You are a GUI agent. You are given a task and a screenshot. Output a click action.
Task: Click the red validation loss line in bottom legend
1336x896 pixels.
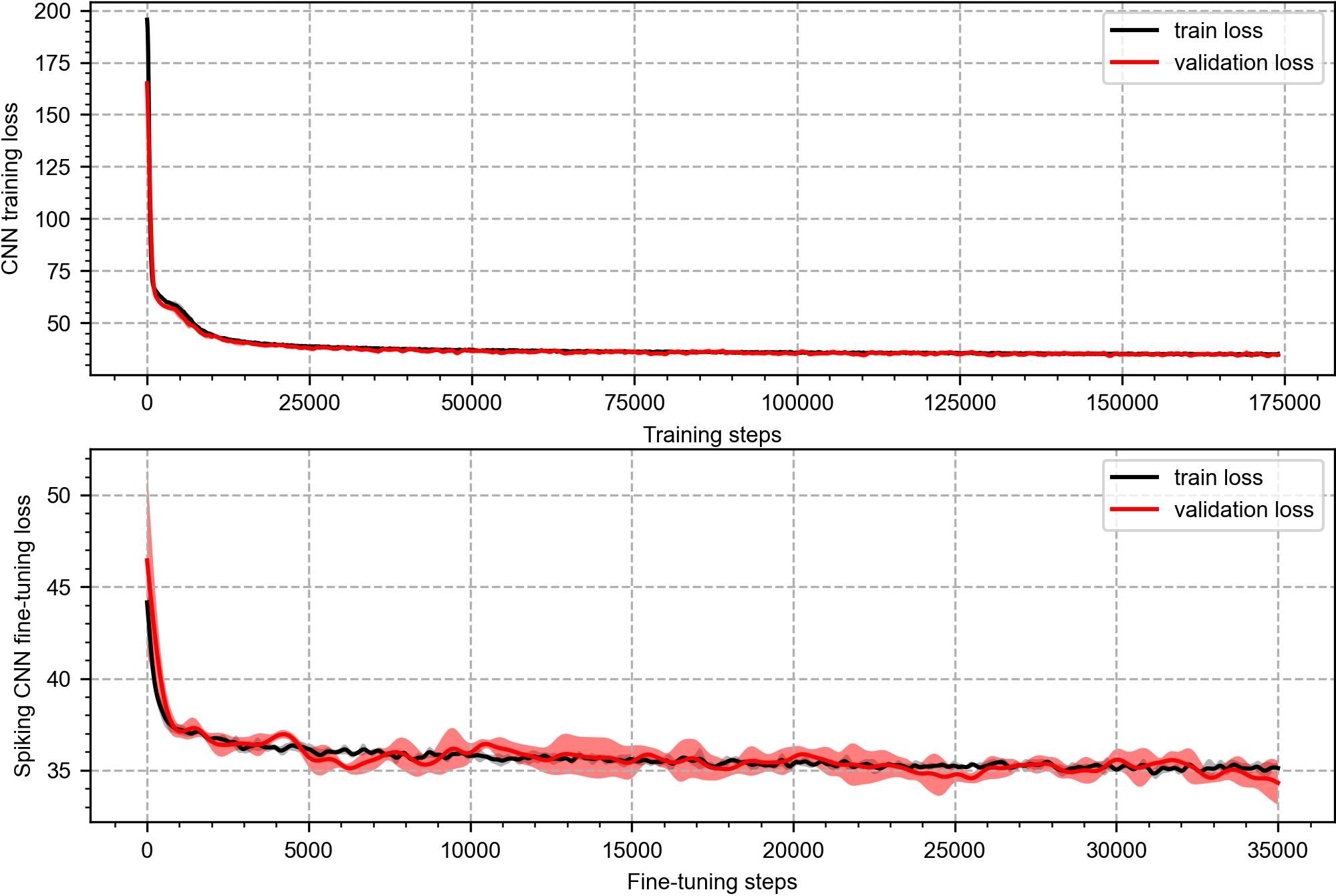pos(1133,509)
